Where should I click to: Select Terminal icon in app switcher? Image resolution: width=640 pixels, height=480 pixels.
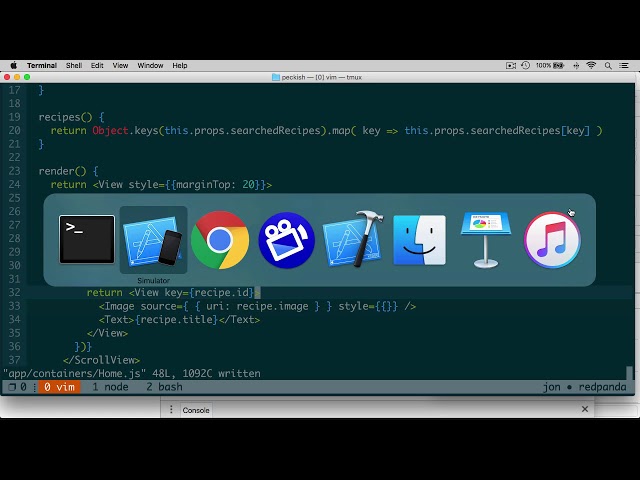click(87, 240)
